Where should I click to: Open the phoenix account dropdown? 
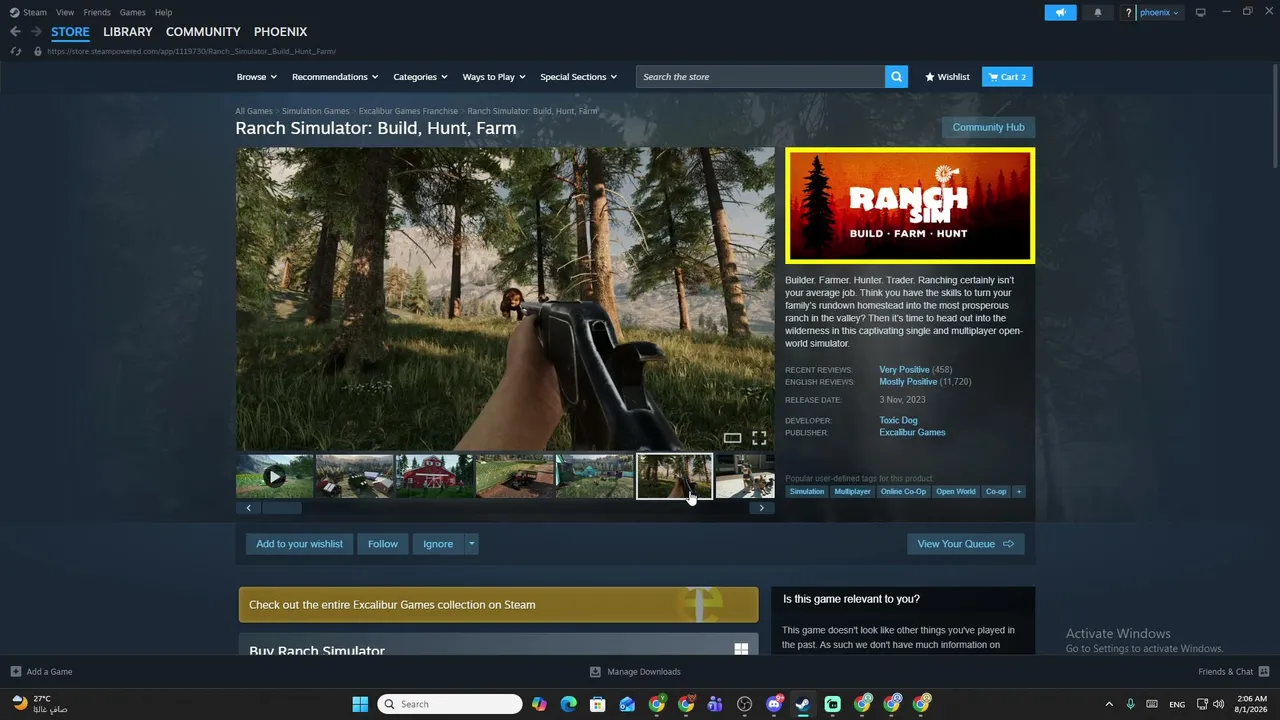tap(1160, 13)
